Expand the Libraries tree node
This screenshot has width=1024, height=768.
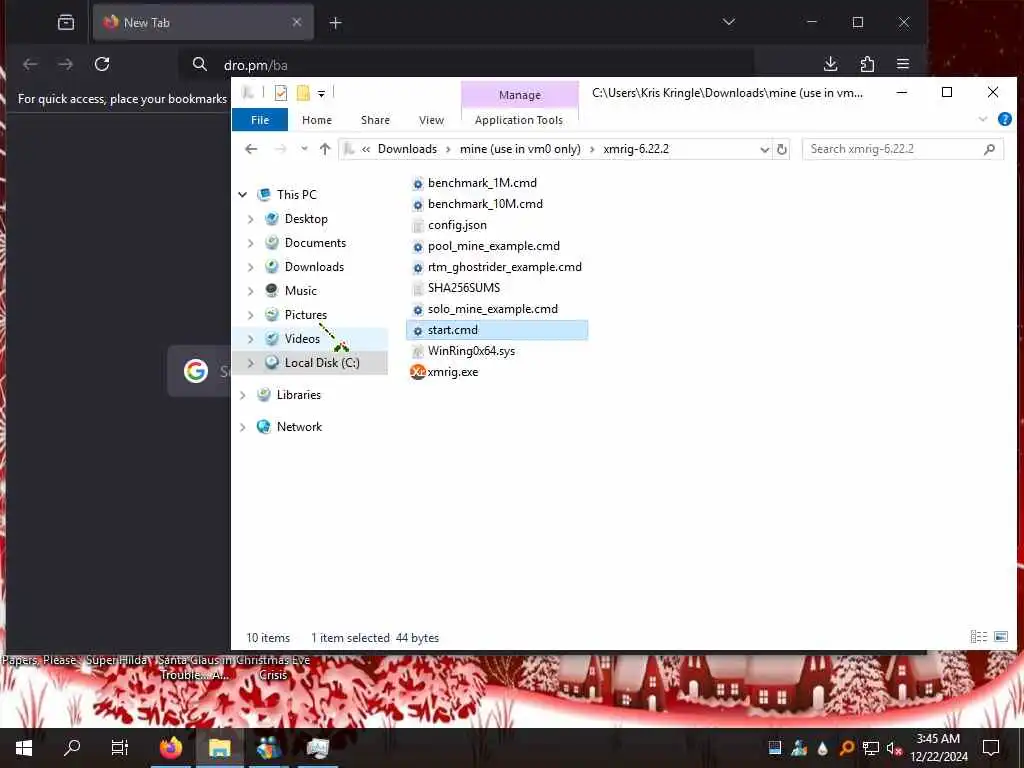(x=243, y=395)
